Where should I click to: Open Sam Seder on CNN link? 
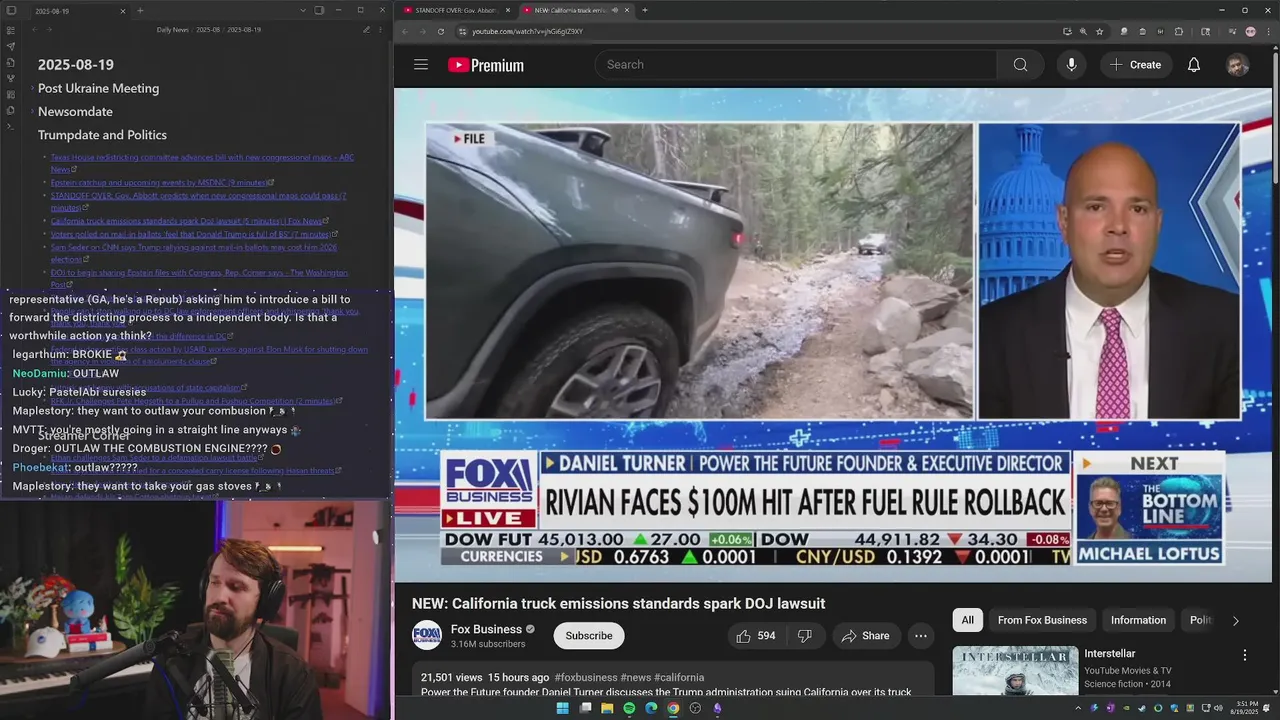tap(194, 252)
